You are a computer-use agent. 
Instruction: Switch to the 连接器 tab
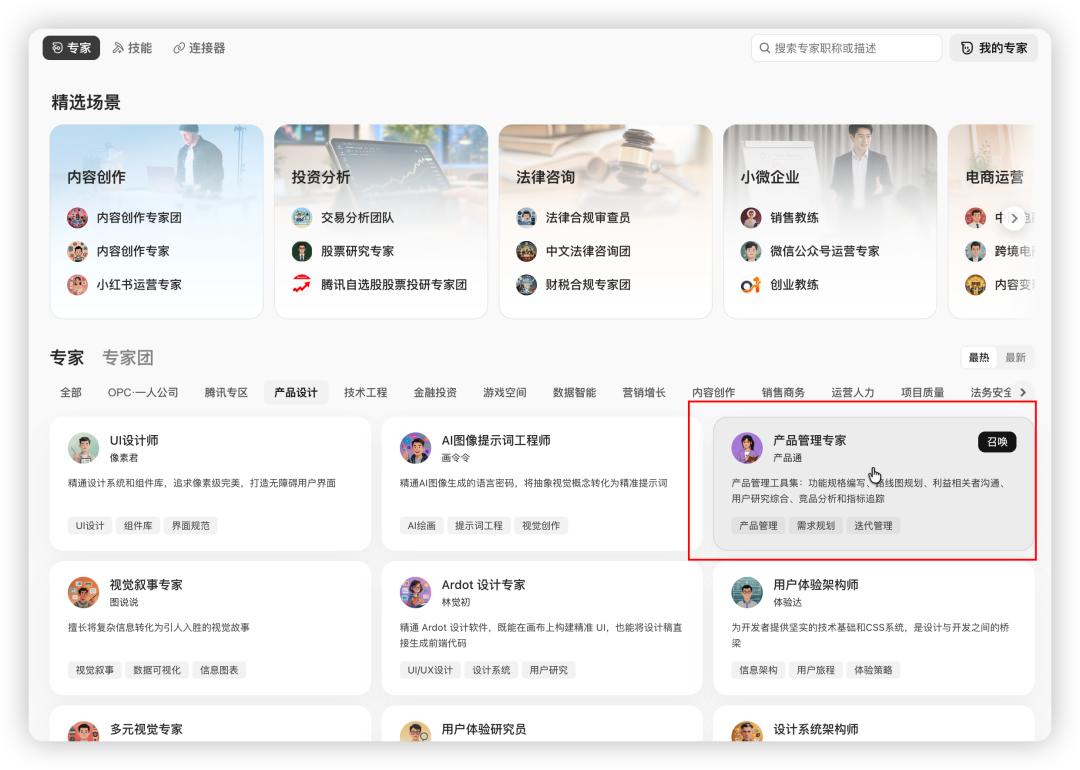tap(199, 48)
